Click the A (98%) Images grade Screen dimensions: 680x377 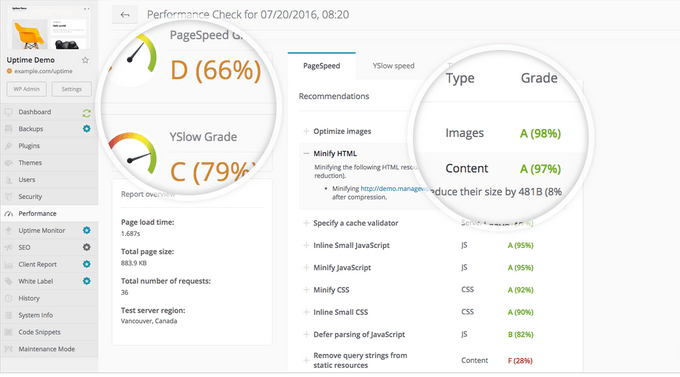point(540,133)
